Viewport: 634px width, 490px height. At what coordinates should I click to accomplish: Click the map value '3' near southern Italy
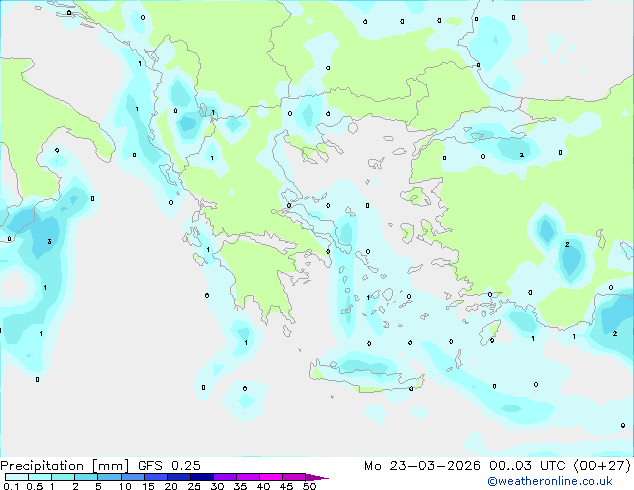49,242
